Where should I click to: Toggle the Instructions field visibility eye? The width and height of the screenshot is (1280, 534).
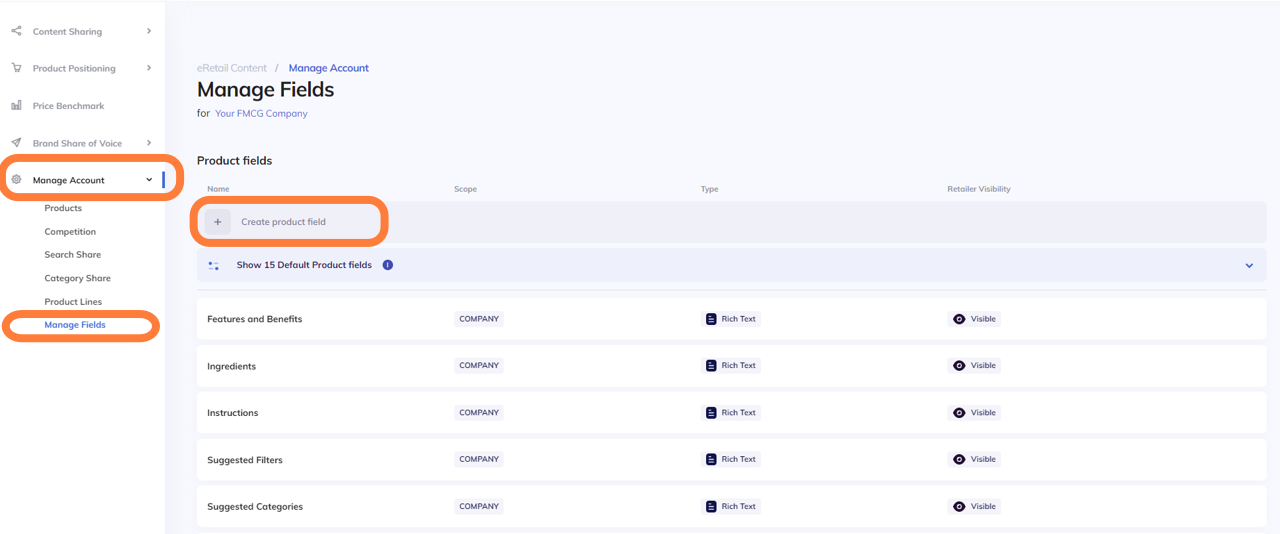pyautogui.click(x=959, y=413)
